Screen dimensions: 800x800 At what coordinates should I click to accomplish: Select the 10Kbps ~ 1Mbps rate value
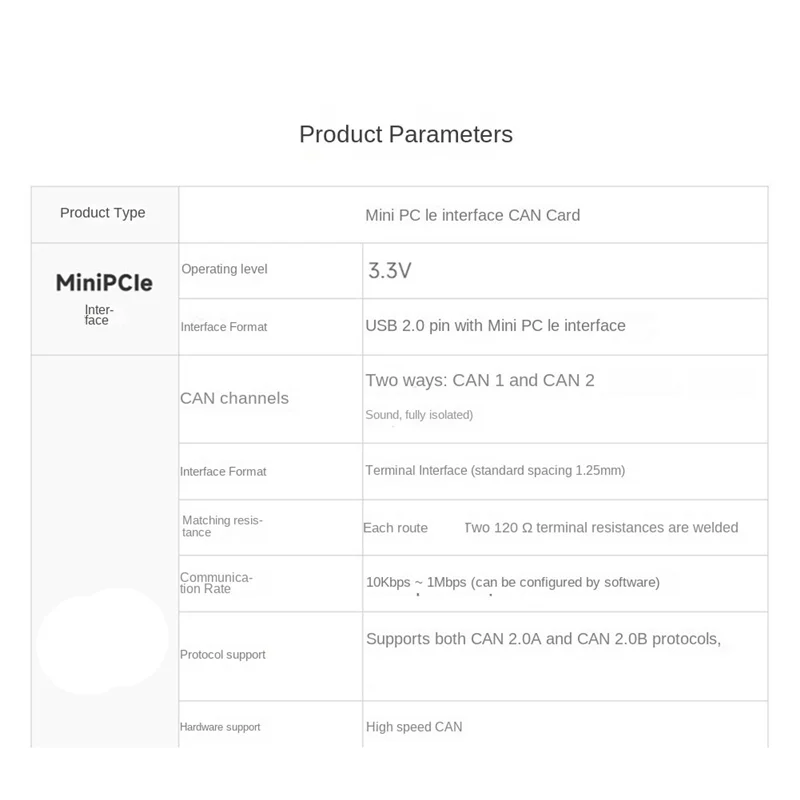(512, 582)
